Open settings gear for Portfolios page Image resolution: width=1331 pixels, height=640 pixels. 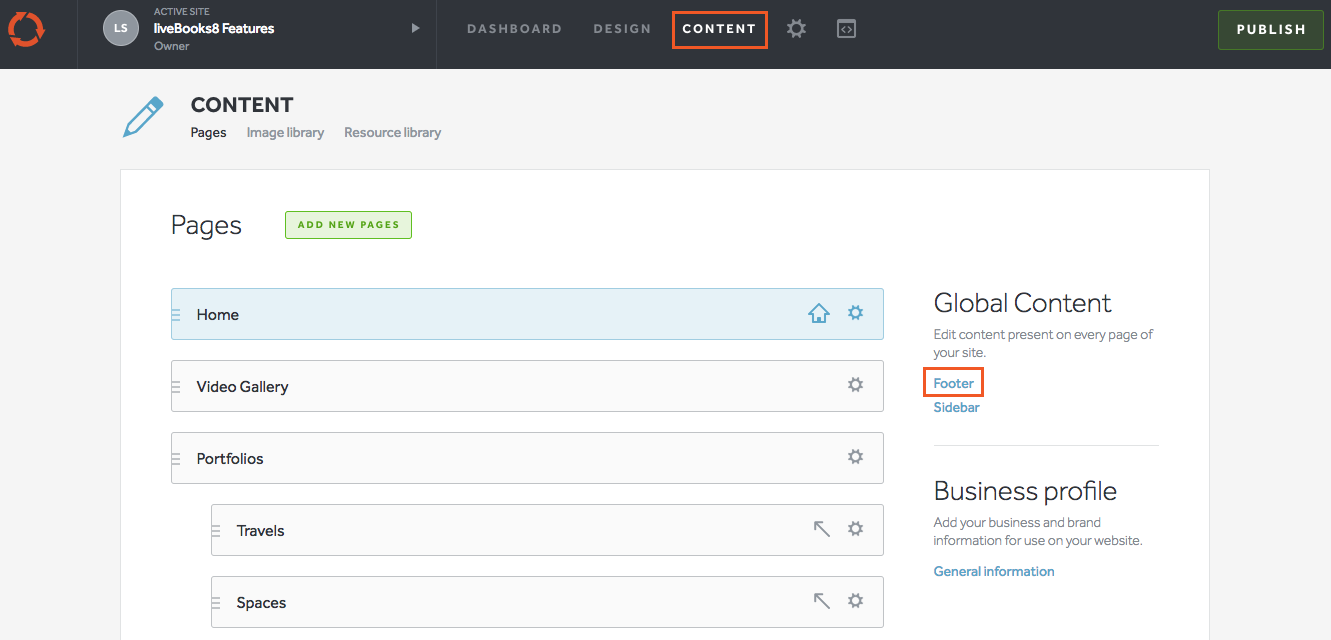point(855,457)
